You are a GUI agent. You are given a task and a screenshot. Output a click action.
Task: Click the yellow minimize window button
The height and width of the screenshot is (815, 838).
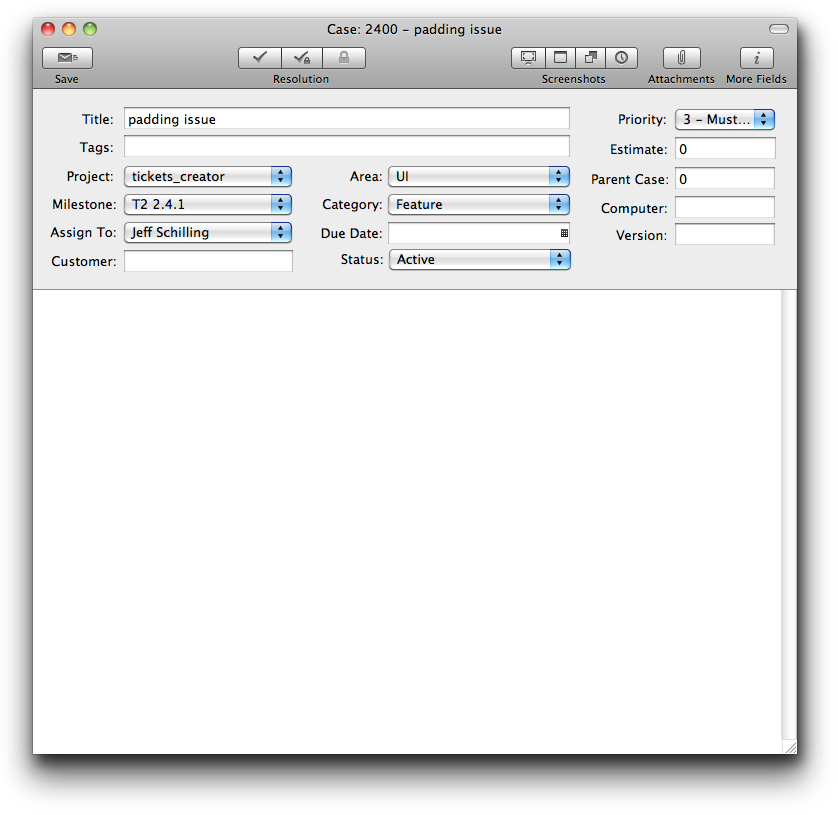(x=69, y=29)
